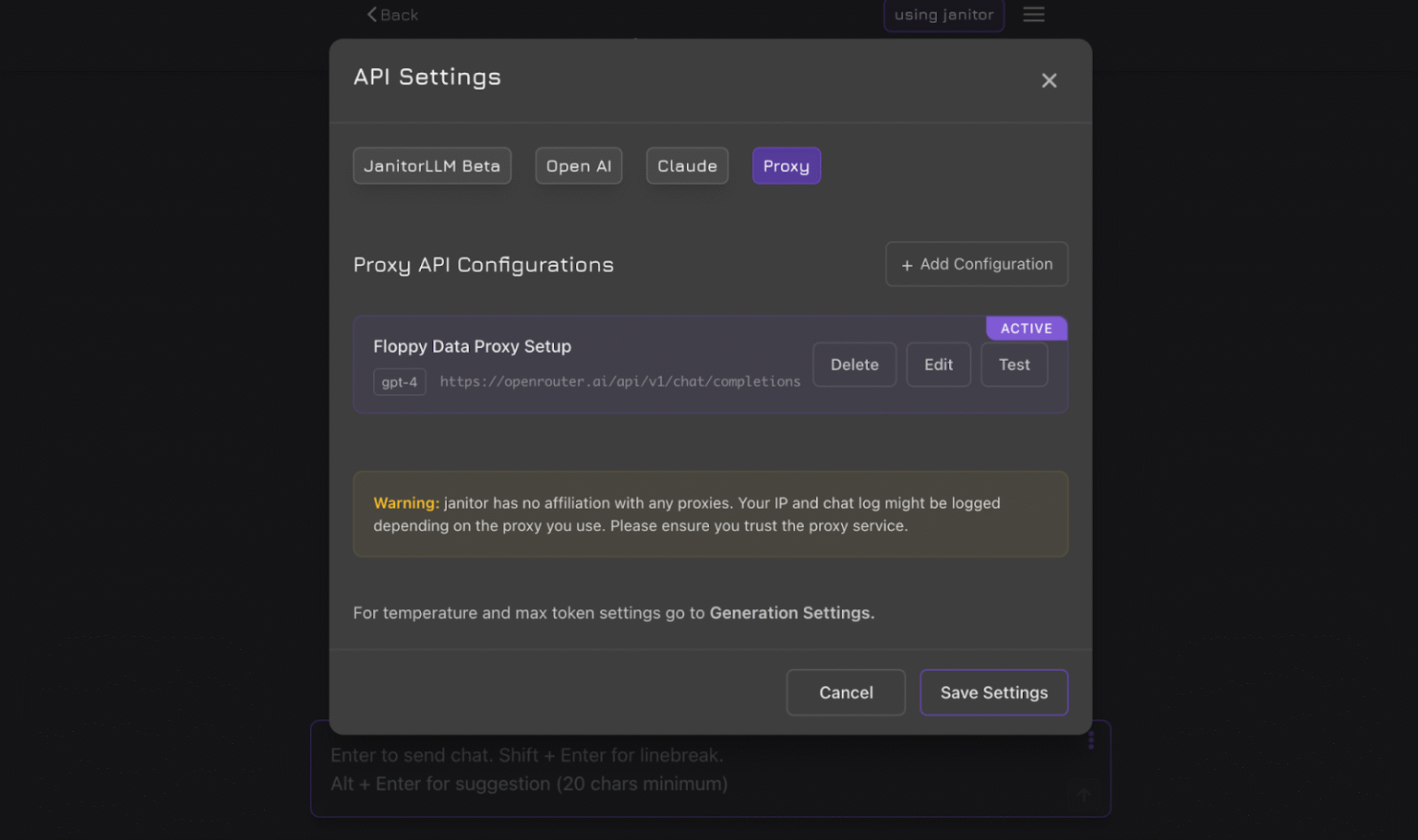This screenshot has width=1418, height=840.
Task: Cancel the API settings changes
Action: (846, 692)
